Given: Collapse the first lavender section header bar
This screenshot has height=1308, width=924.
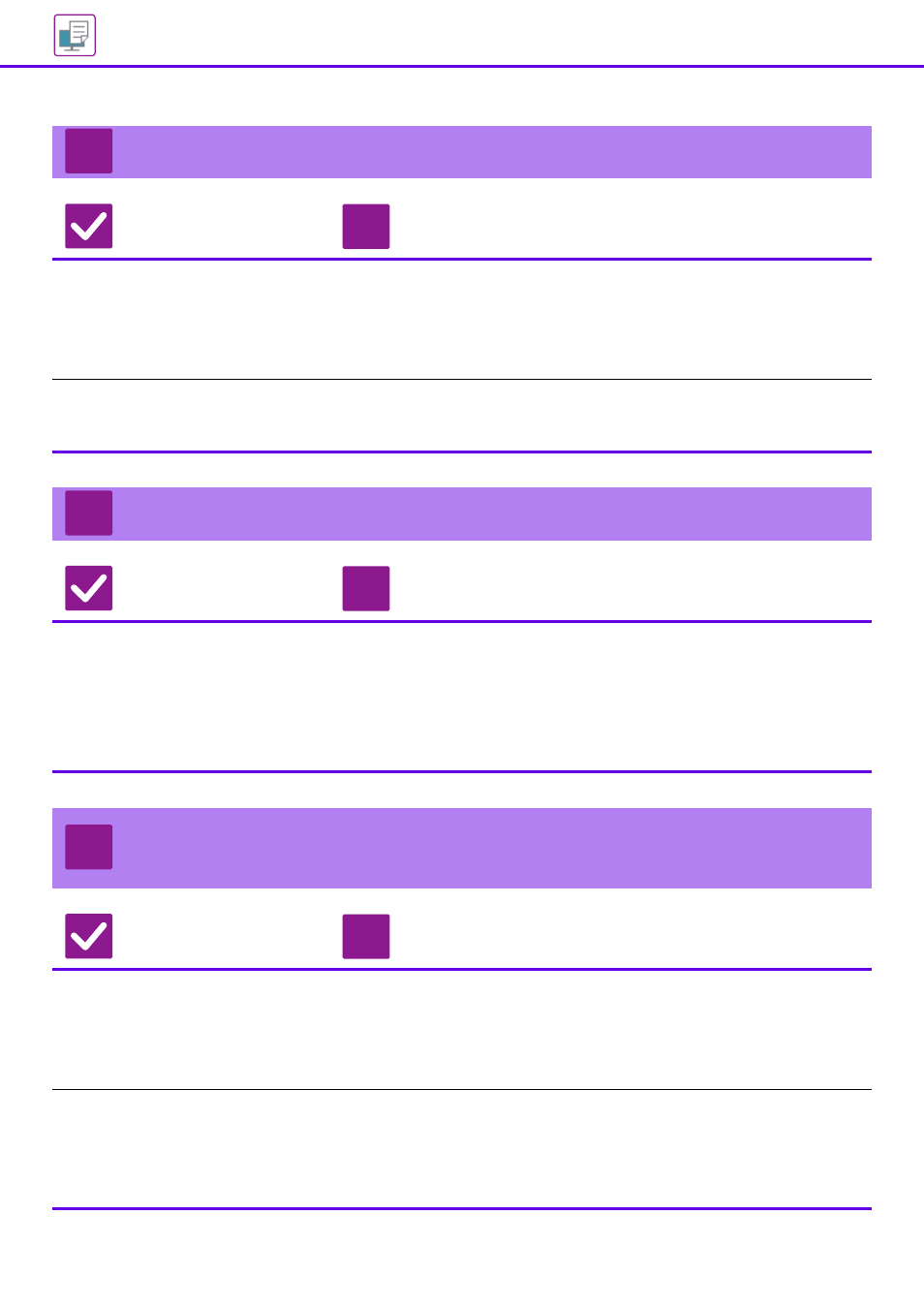Looking at the screenshot, I should (x=462, y=152).
